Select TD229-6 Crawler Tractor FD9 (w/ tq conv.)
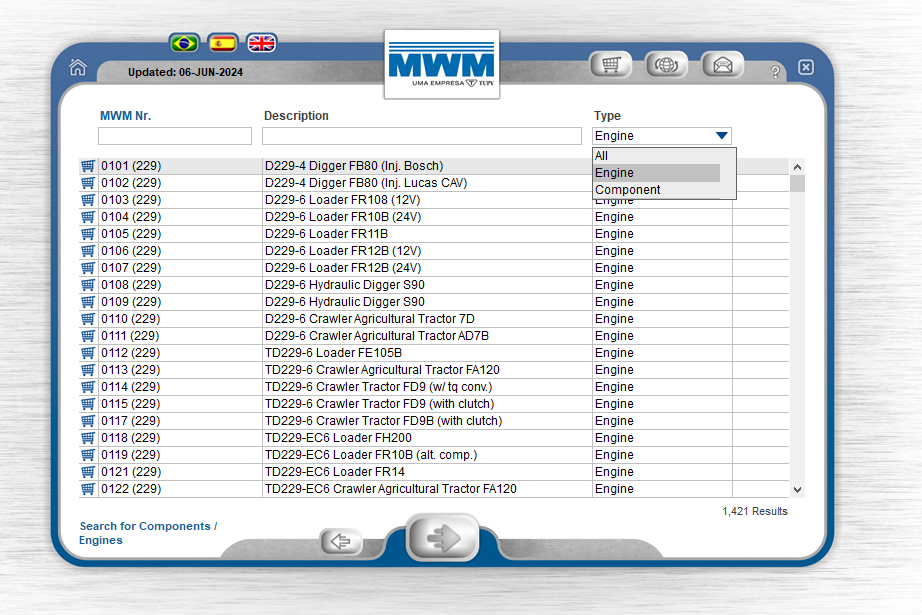Image resolution: width=922 pixels, height=615 pixels. (379, 387)
